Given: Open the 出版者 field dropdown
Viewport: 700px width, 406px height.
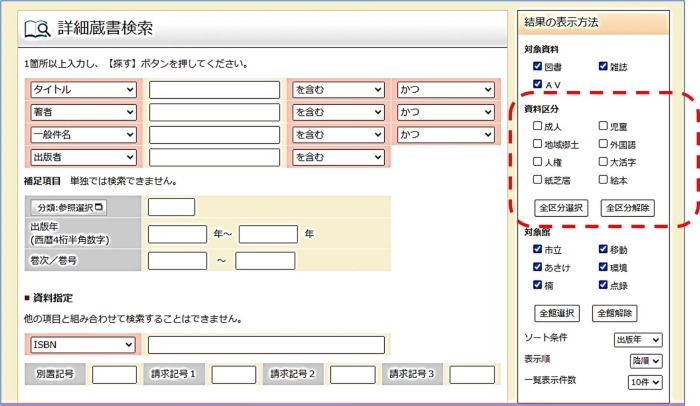Looking at the screenshot, I should click(83, 157).
